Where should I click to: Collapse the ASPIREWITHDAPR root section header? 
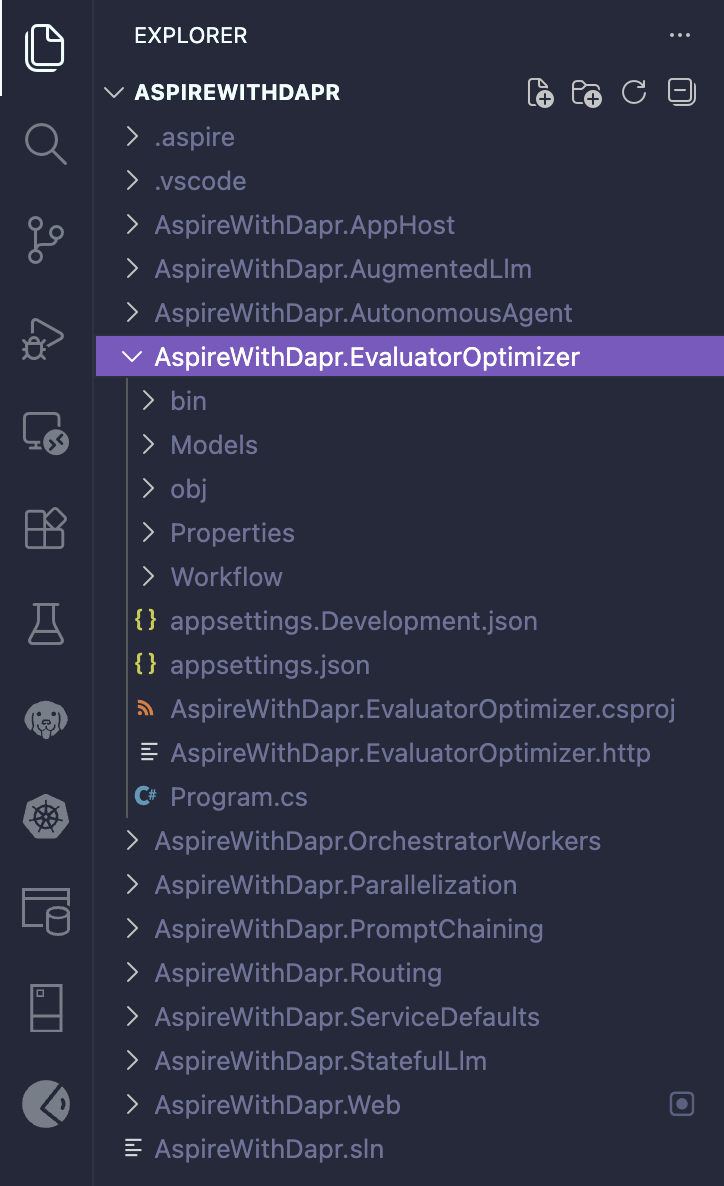coord(237,93)
